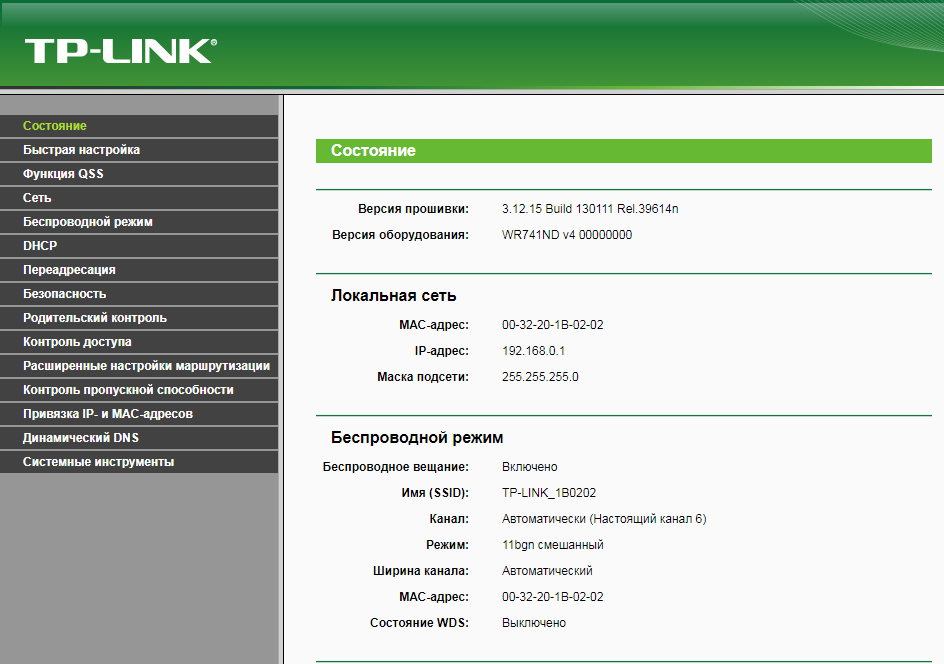Click the TP-LINK logo in header
944x664 pixels.
[120, 51]
